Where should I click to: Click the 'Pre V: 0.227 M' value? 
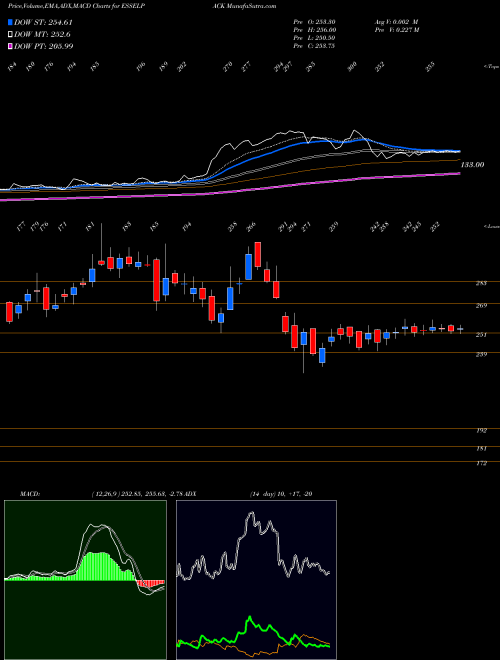397,30
